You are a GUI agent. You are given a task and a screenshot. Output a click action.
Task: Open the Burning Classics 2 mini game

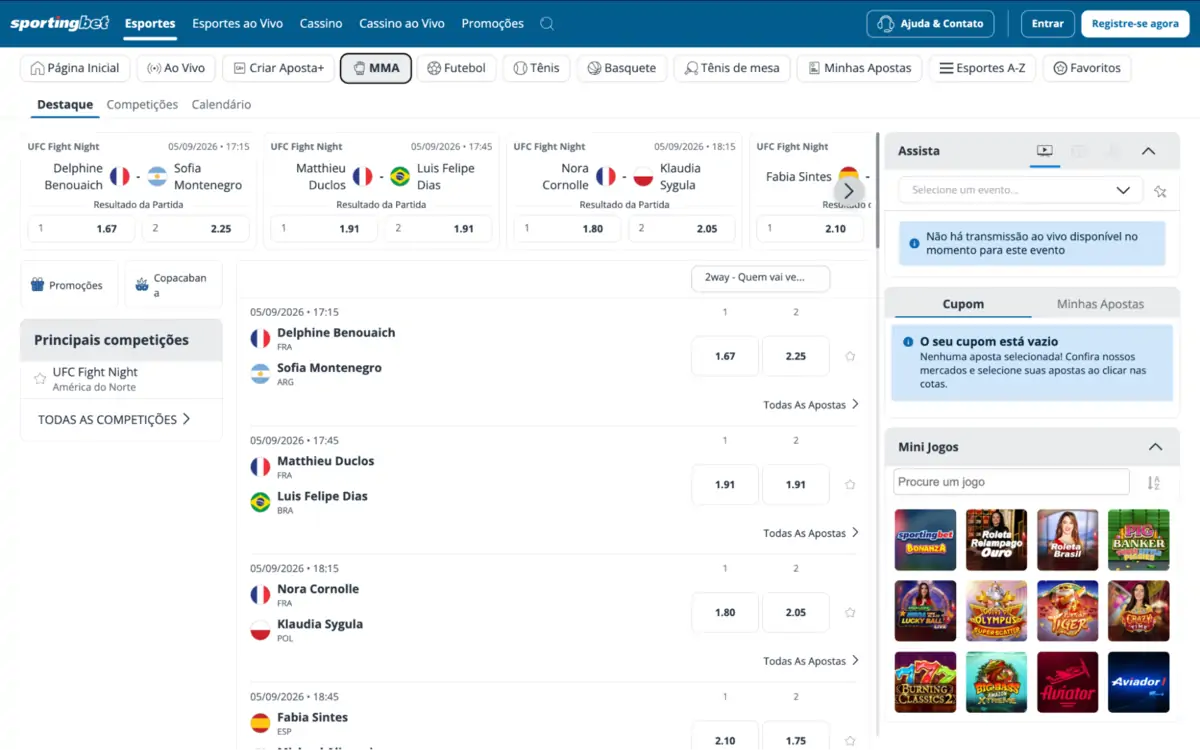925,682
